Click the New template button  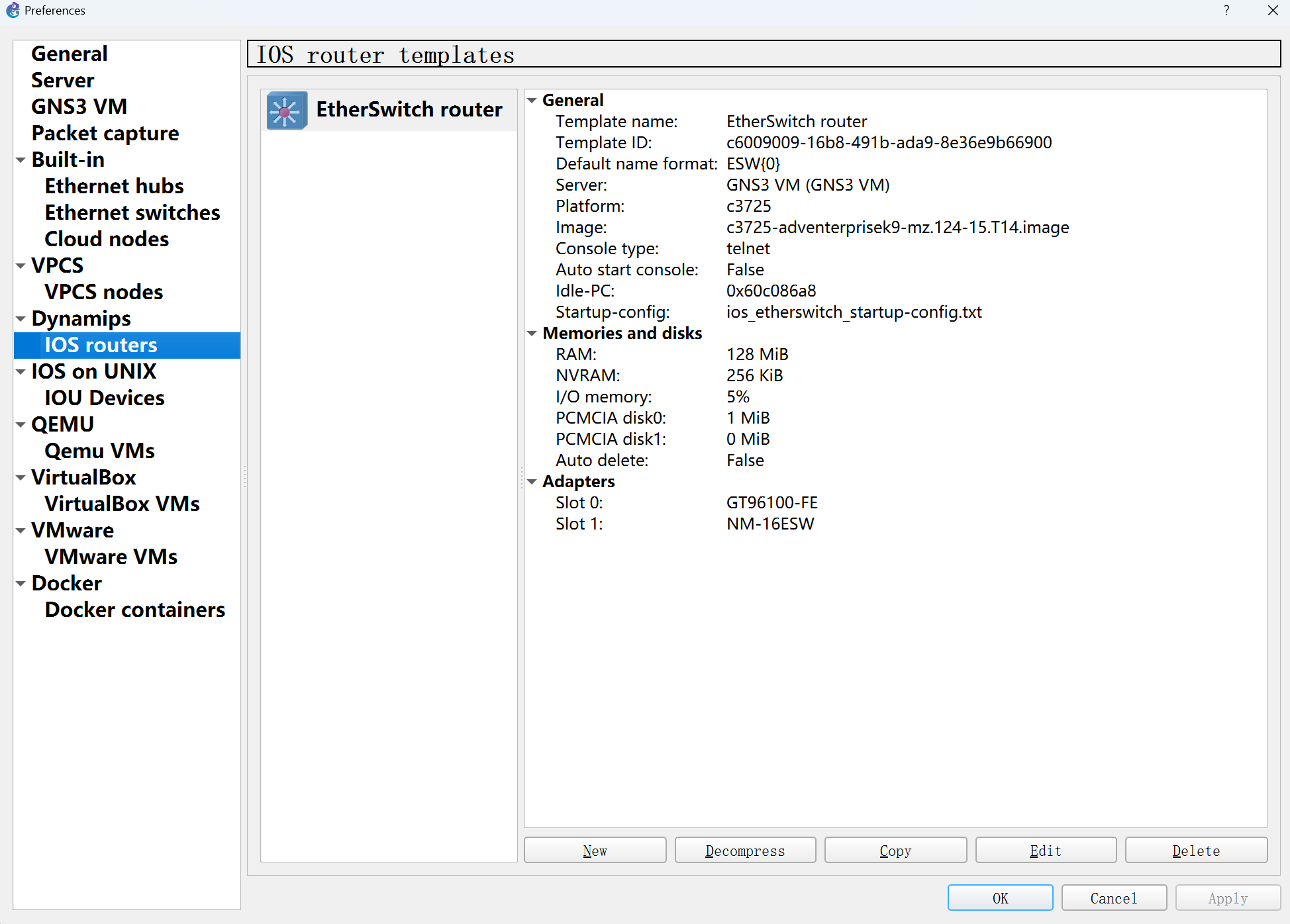pos(595,851)
